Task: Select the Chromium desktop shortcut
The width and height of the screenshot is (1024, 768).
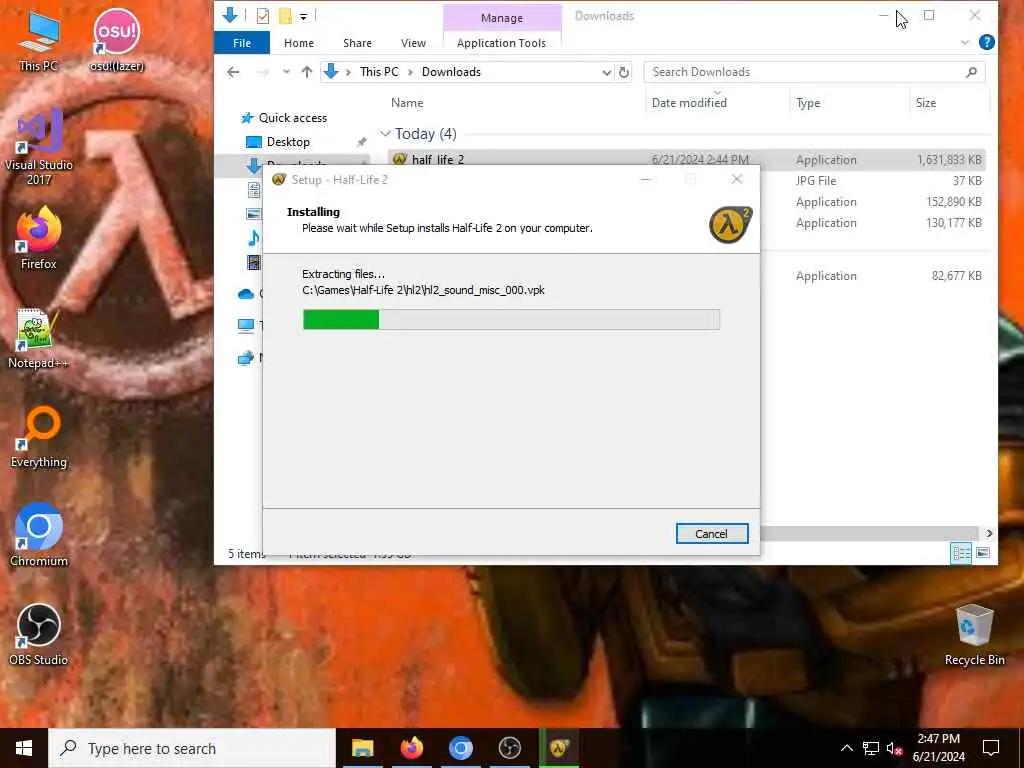Action: click(x=39, y=536)
